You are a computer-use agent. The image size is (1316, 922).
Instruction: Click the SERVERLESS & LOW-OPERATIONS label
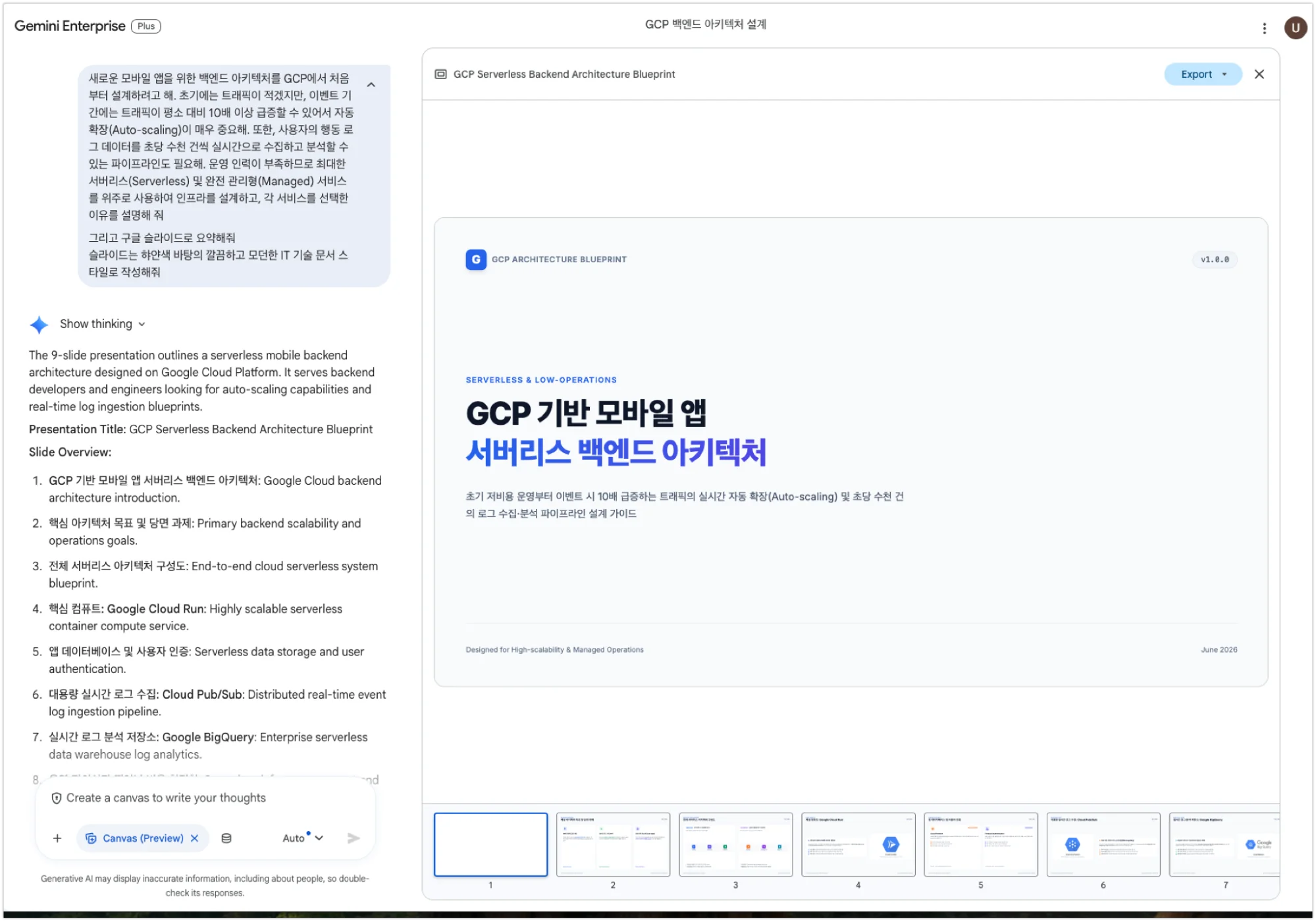541,380
